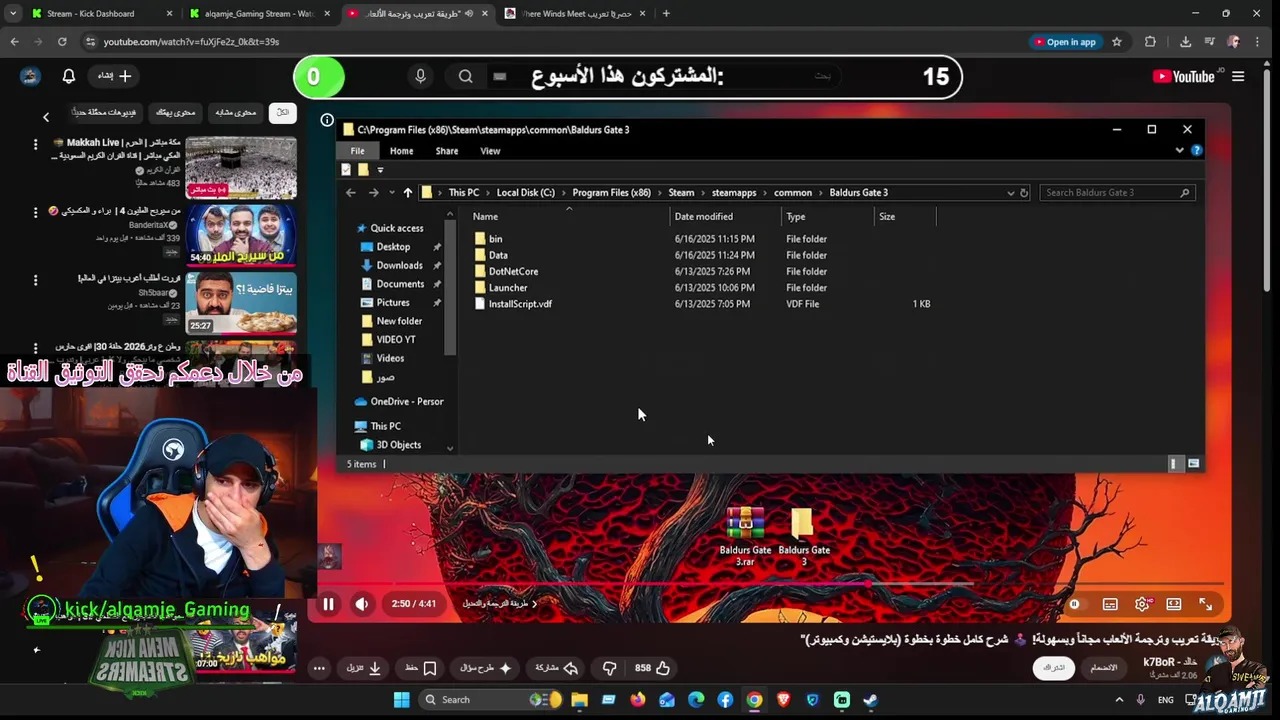Image resolution: width=1280 pixels, height=720 pixels.
Task: Click the YouTube create plus button
Action: point(114,76)
